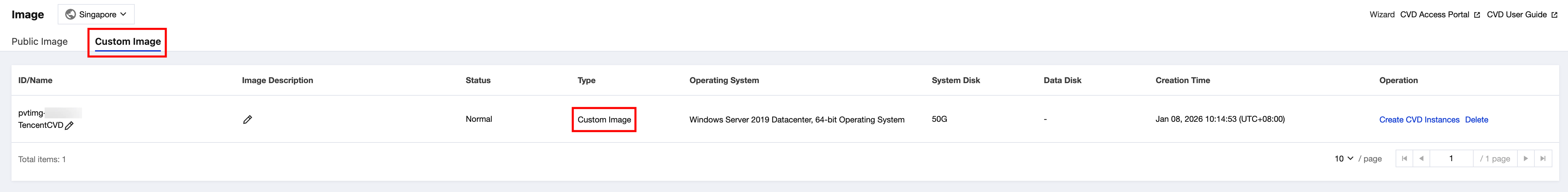Image resolution: width=1568 pixels, height=192 pixels.
Task: Go to first page pagination icon
Action: 1404,158
